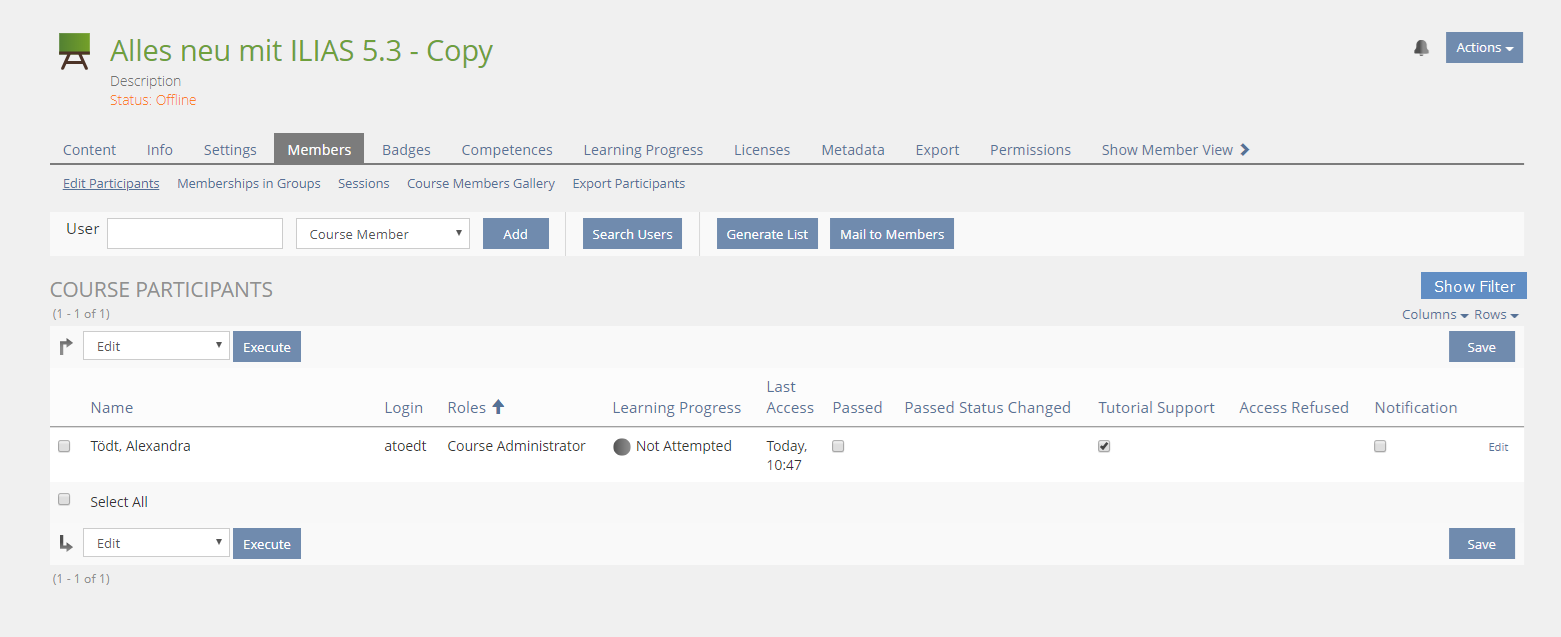Open the Permissions tab
This screenshot has width=1561, height=637.
point(1030,150)
